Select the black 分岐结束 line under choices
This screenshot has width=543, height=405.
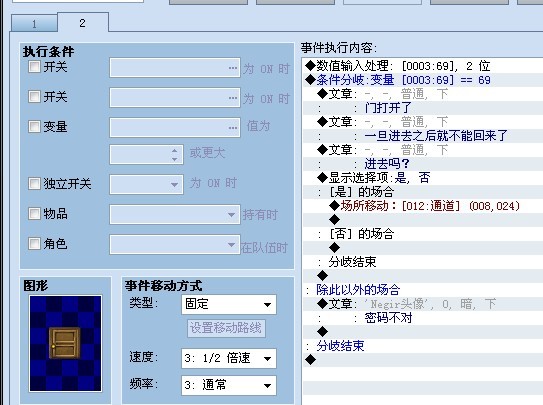[x=423, y=262]
